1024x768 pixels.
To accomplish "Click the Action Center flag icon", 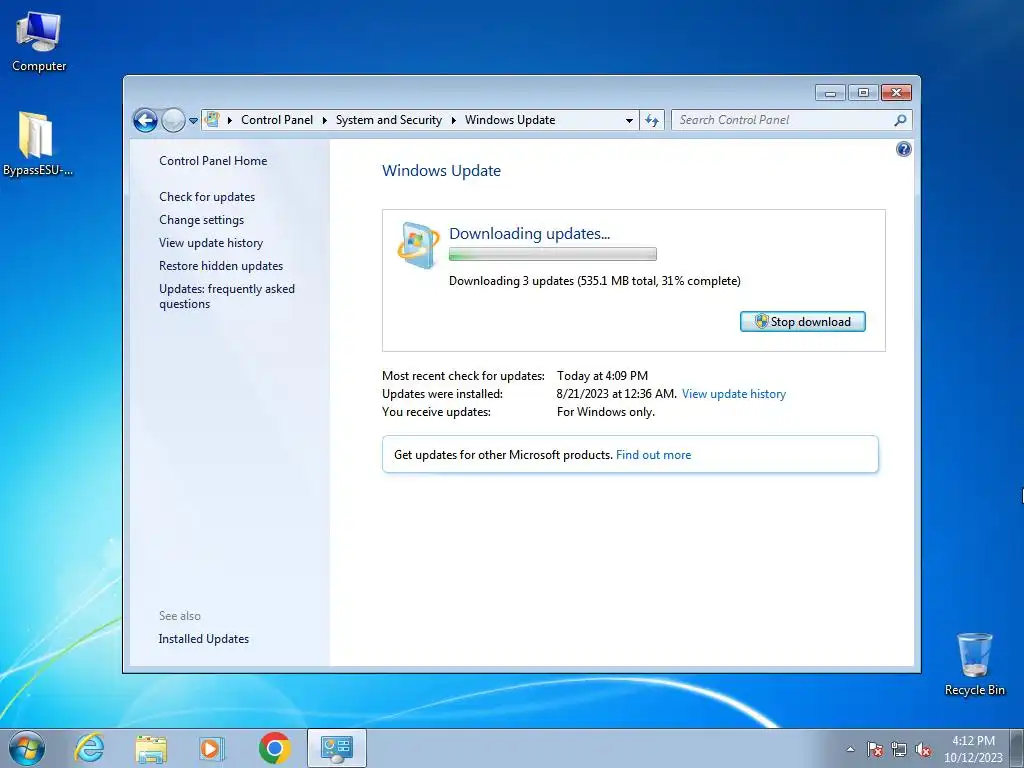I will tap(875, 749).
